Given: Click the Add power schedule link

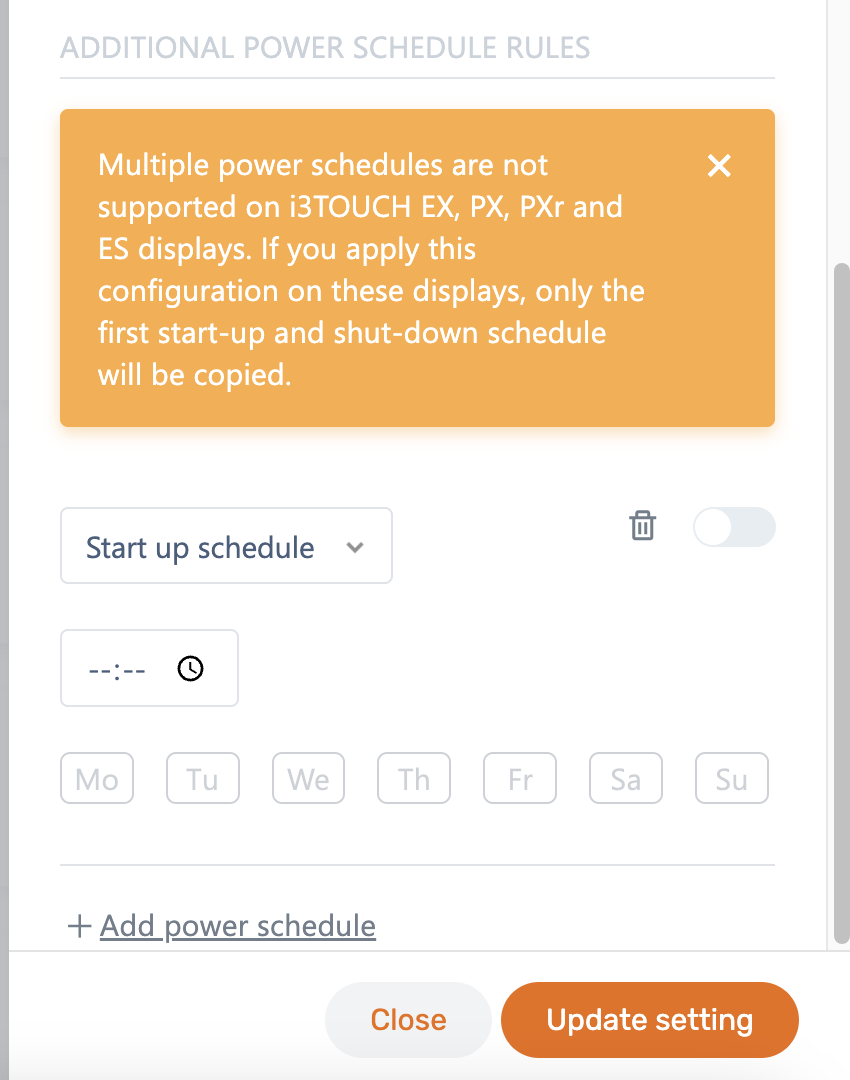Looking at the screenshot, I should click(x=238, y=926).
